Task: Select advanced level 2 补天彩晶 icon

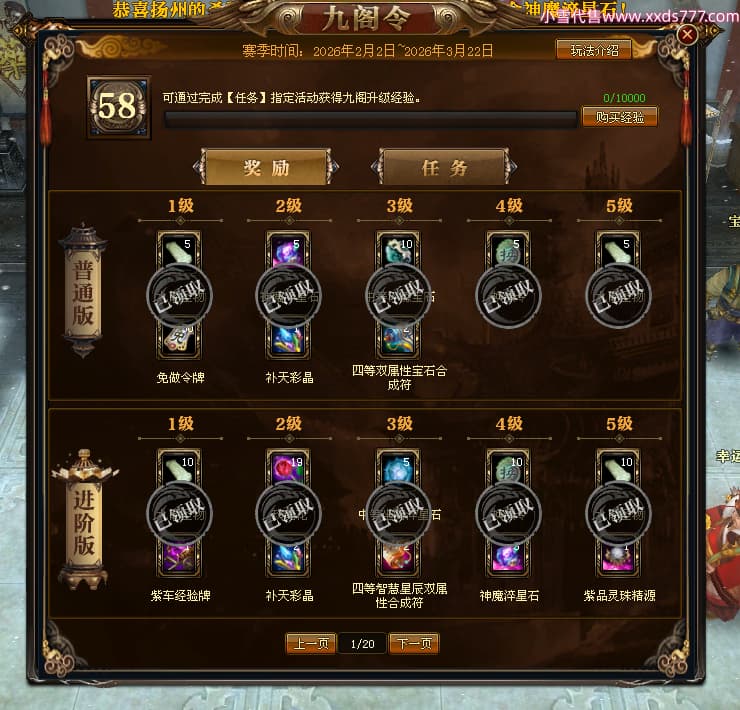Action: [x=288, y=559]
